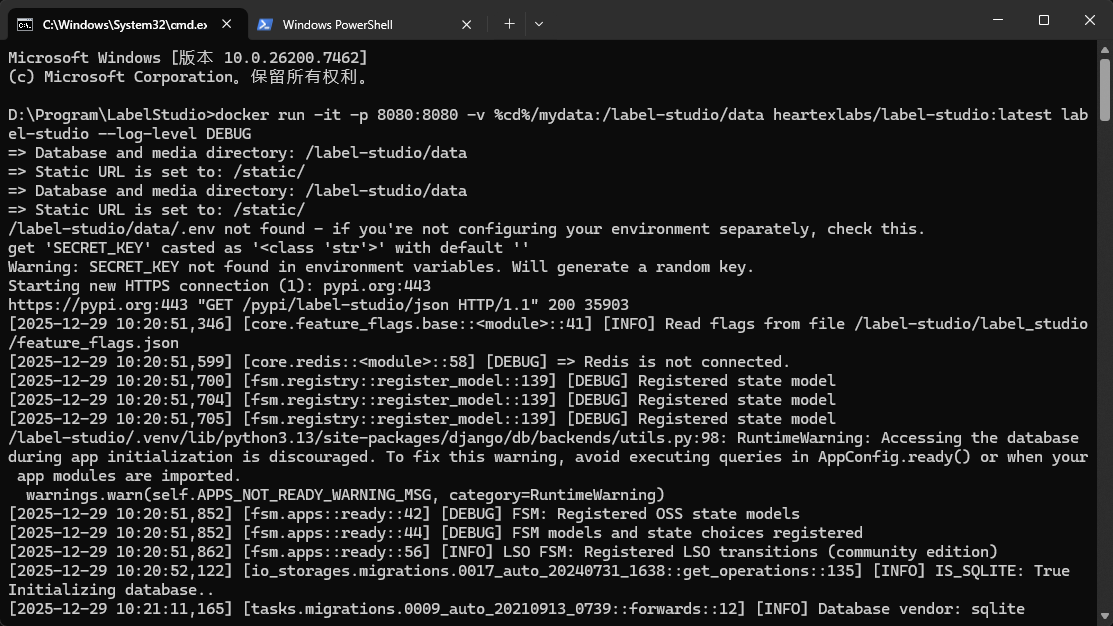
Task: Select the C:\Windows\System32\cmd.exe tab
Action: pos(120,24)
